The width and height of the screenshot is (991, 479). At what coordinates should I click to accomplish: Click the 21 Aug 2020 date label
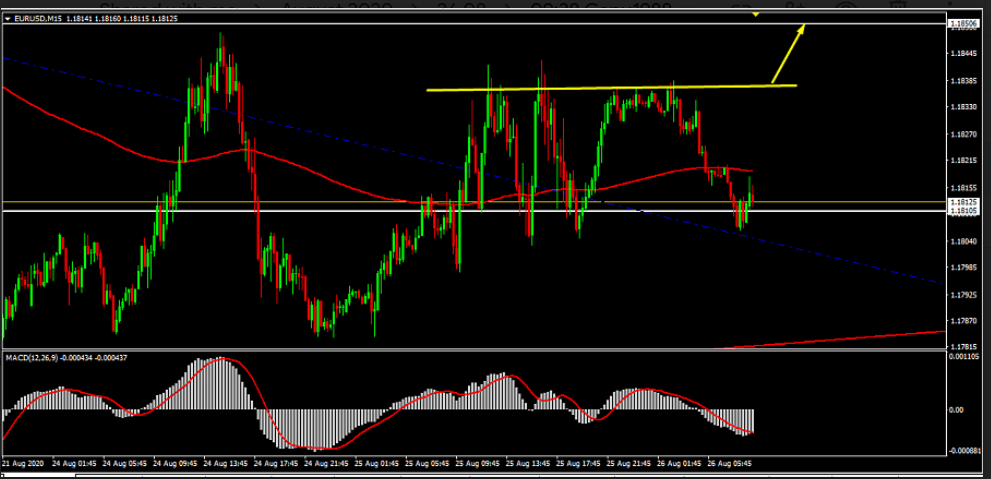[24, 464]
